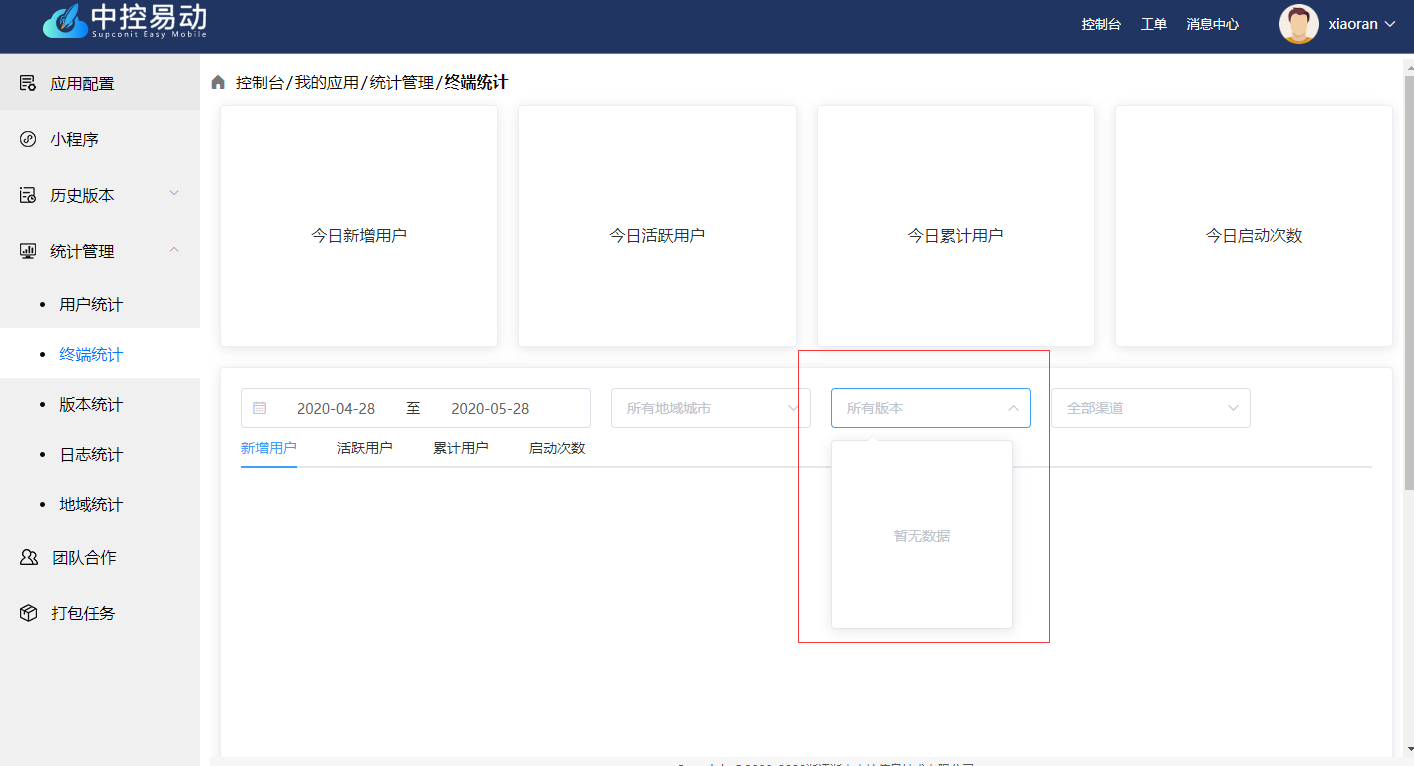Viewport: 1414px width, 766px height.
Task: Switch to the 累计用户 tab
Action: 461,448
